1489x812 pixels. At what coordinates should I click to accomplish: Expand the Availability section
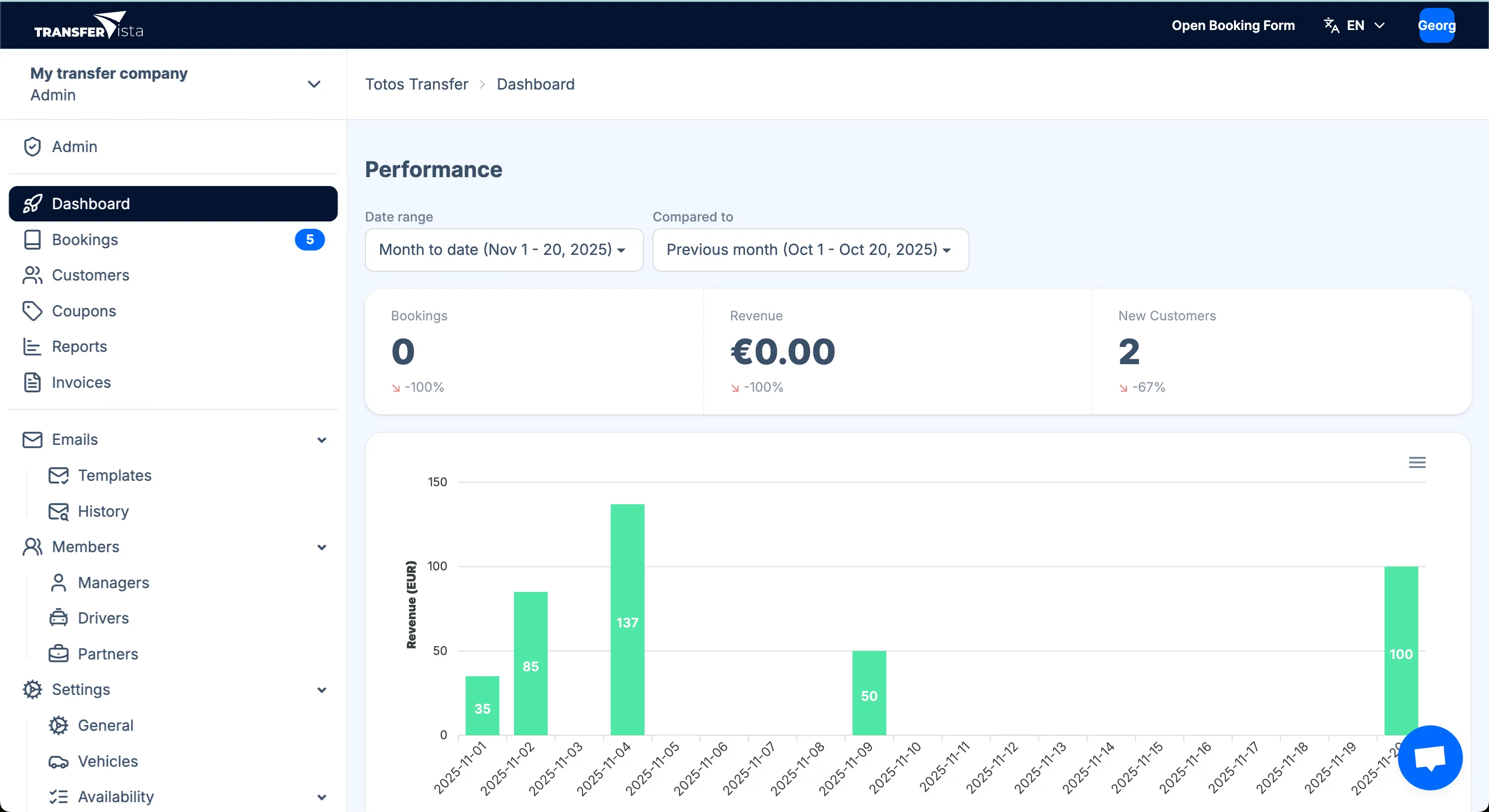(x=322, y=796)
